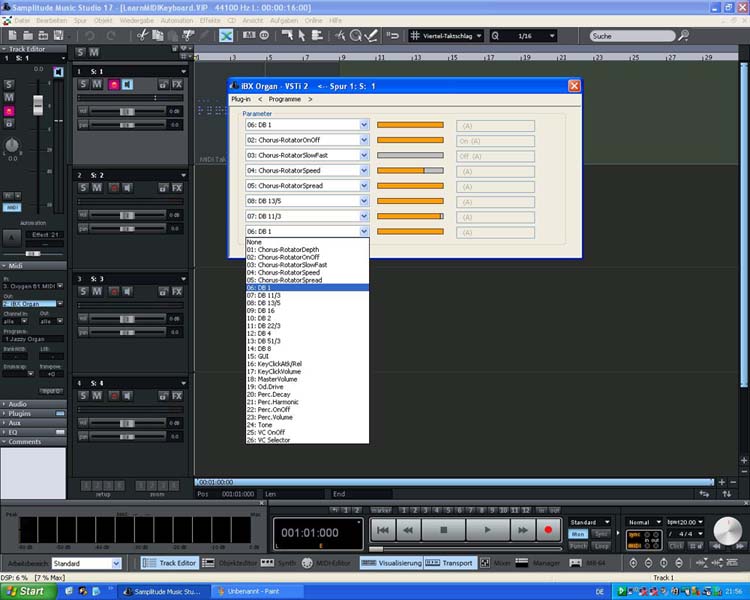Click the copy icon beside the scissors
750x600 pixels.
pyautogui.click(x=157, y=35)
